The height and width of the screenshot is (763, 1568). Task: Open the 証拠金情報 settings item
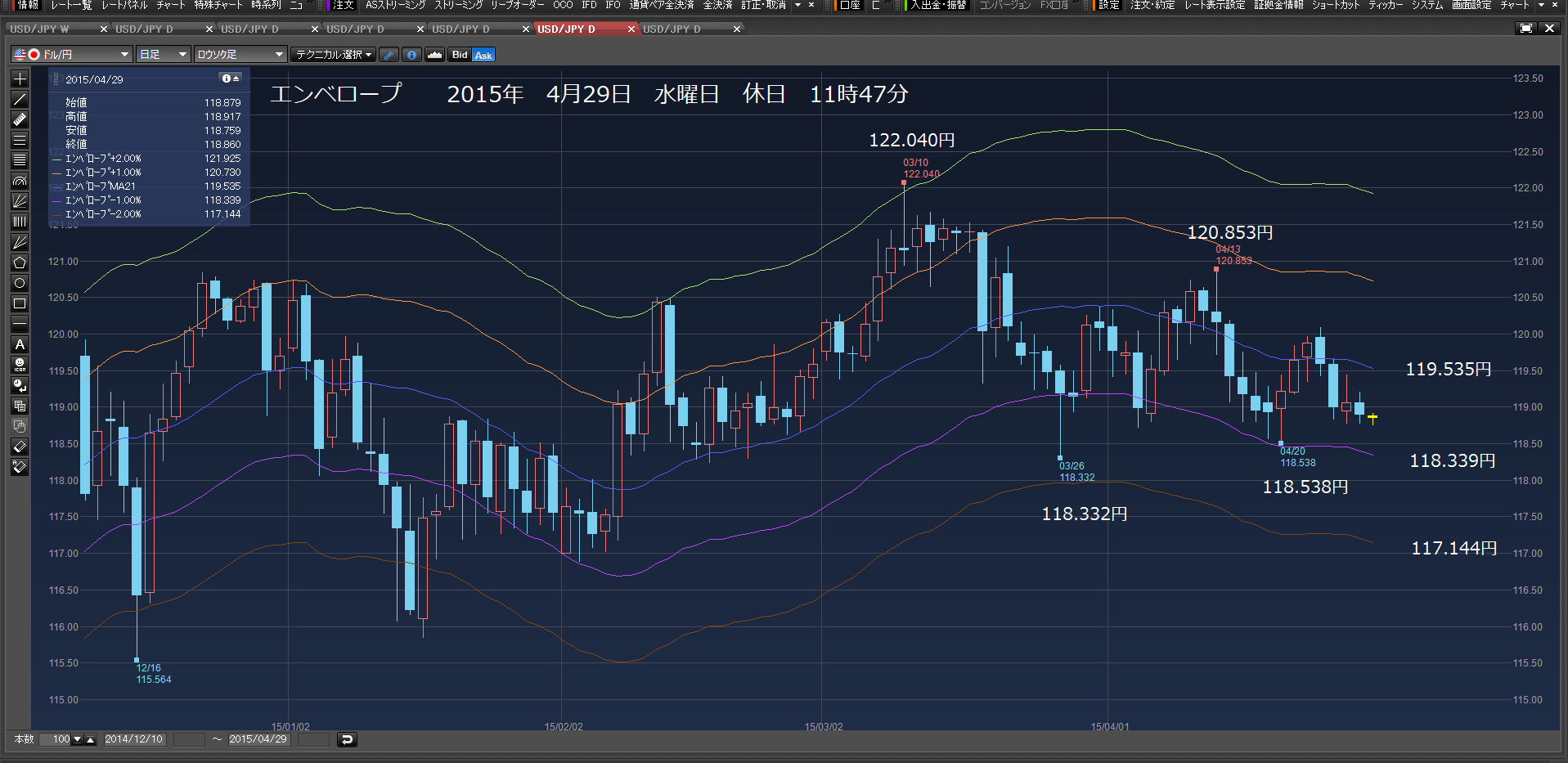pos(1279,5)
